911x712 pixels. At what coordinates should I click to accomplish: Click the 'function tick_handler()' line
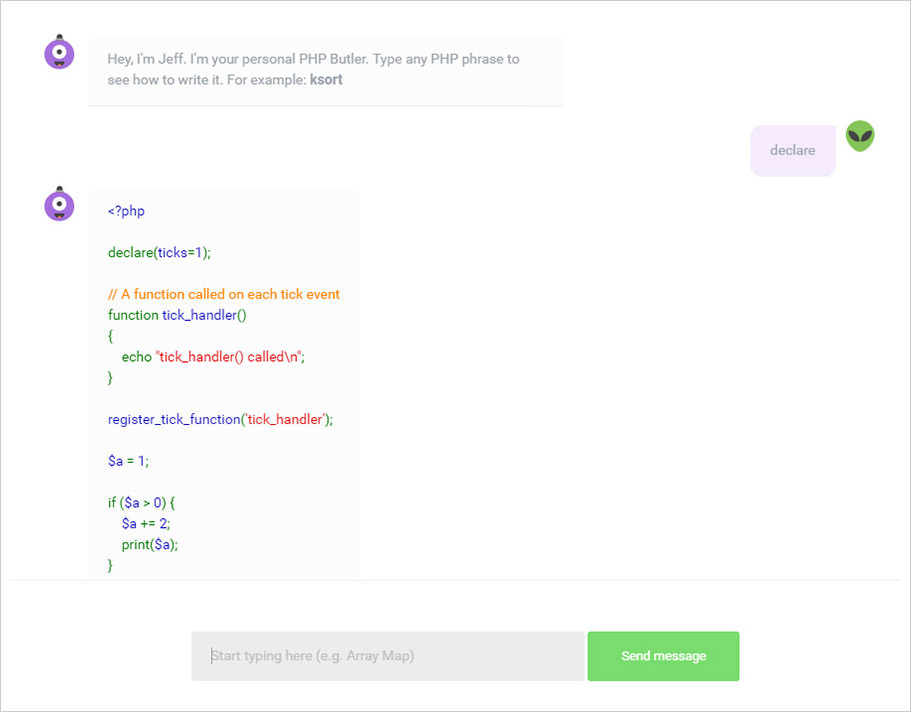pyautogui.click(x=177, y=315)
